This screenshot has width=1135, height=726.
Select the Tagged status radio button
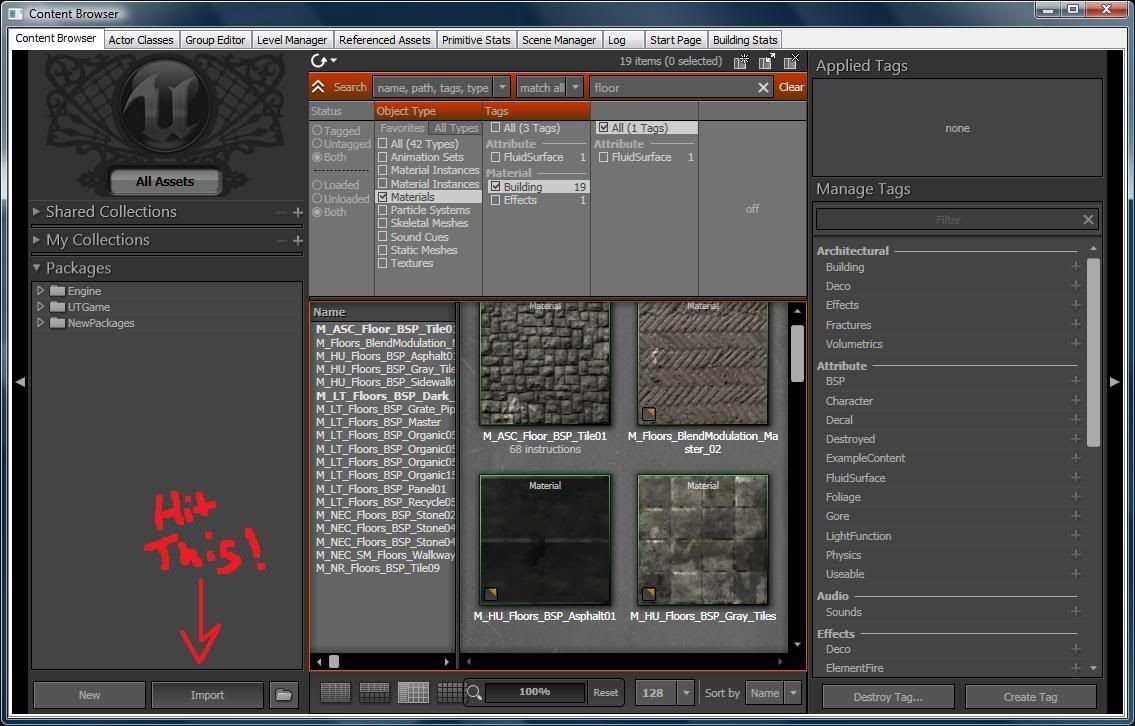[317, 131]
